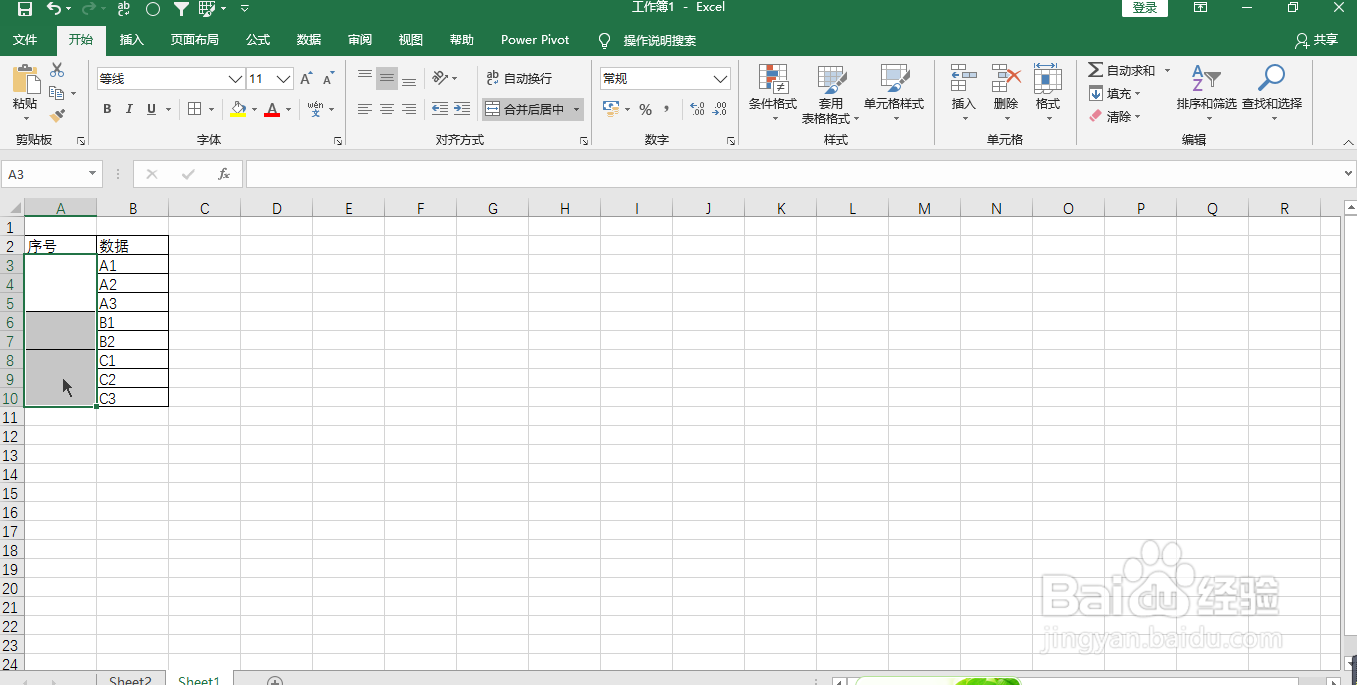Open the File (文件) tab
This screenshot has height=685, width=1357.
pyautogui.click(x=25, y=40)
